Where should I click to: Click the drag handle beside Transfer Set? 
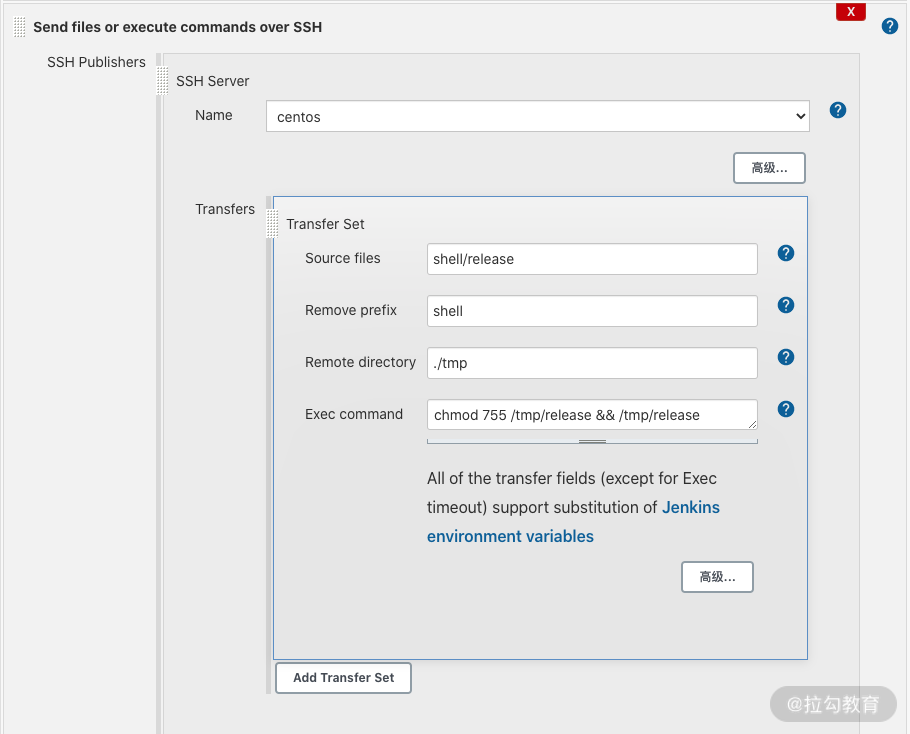(x=273, y=224)
